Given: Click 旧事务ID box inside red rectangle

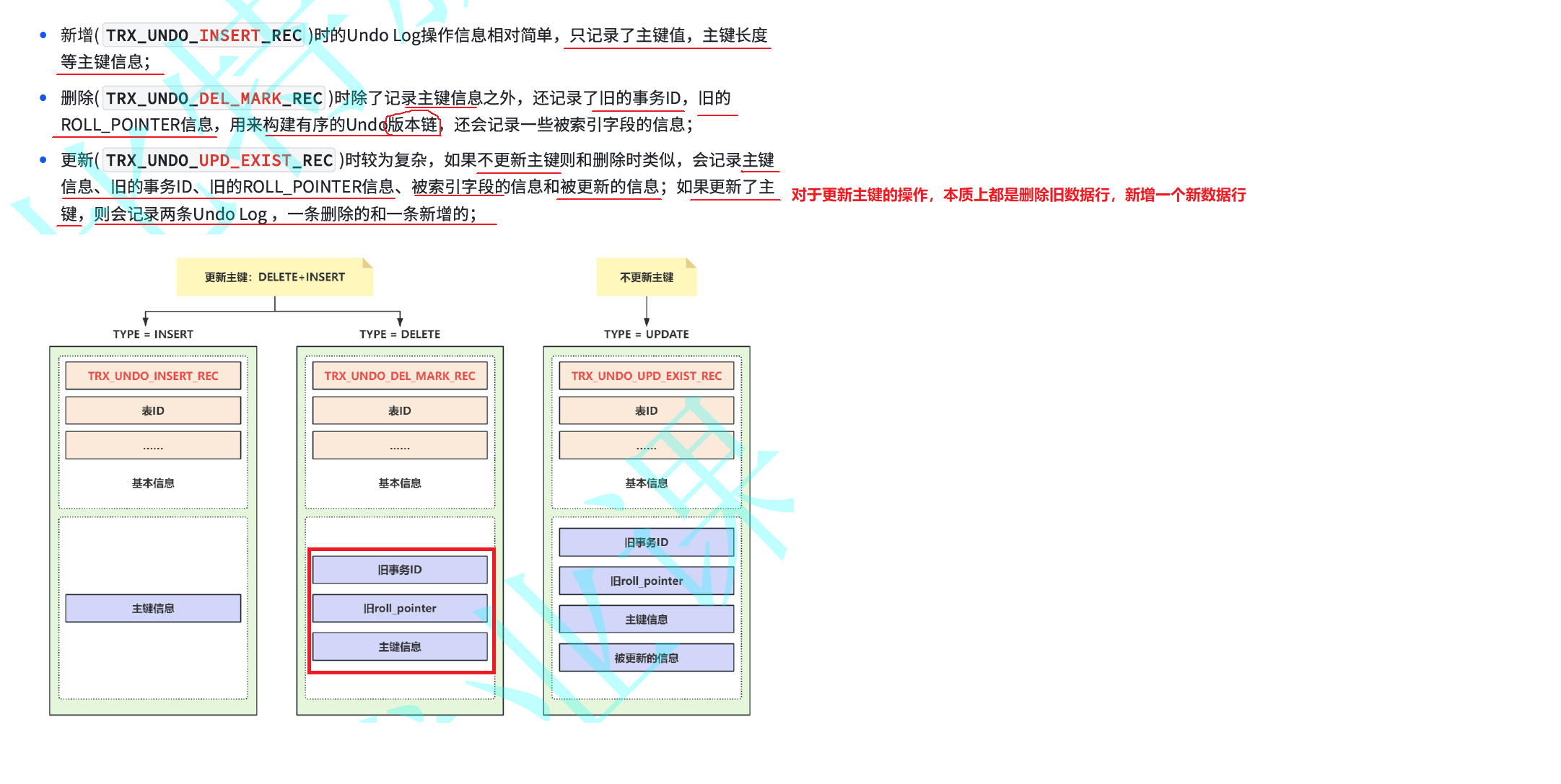Looking at the screenshot, I should [400, 569].
